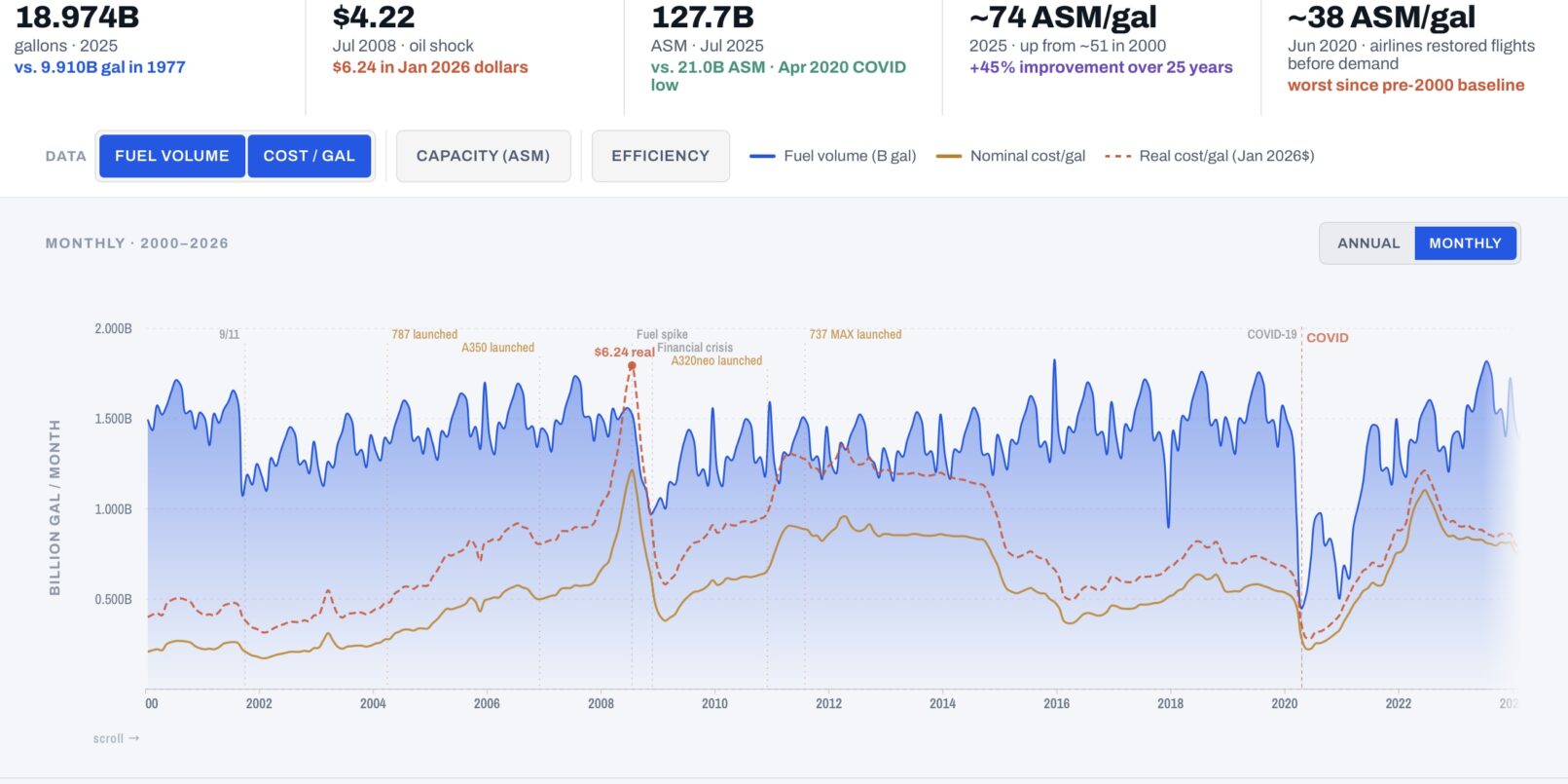
Task: Click the 737 MAX launched annotation
Action: (855, 334)
